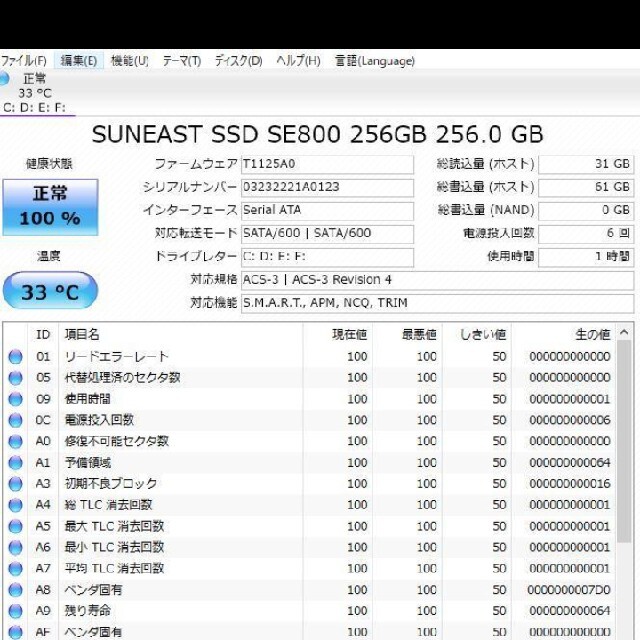Image resolution: width=640 pixels, height=640 pixels.
Task: Click the 対応機能 field with S.M.A.R.T., APM
Action: (x=438, y=304)
